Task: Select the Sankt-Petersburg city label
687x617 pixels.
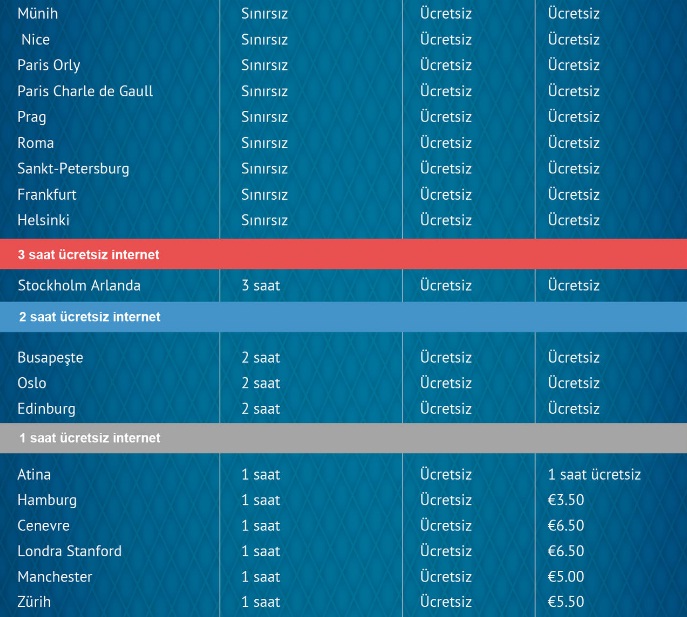Action: click(73, 169)
